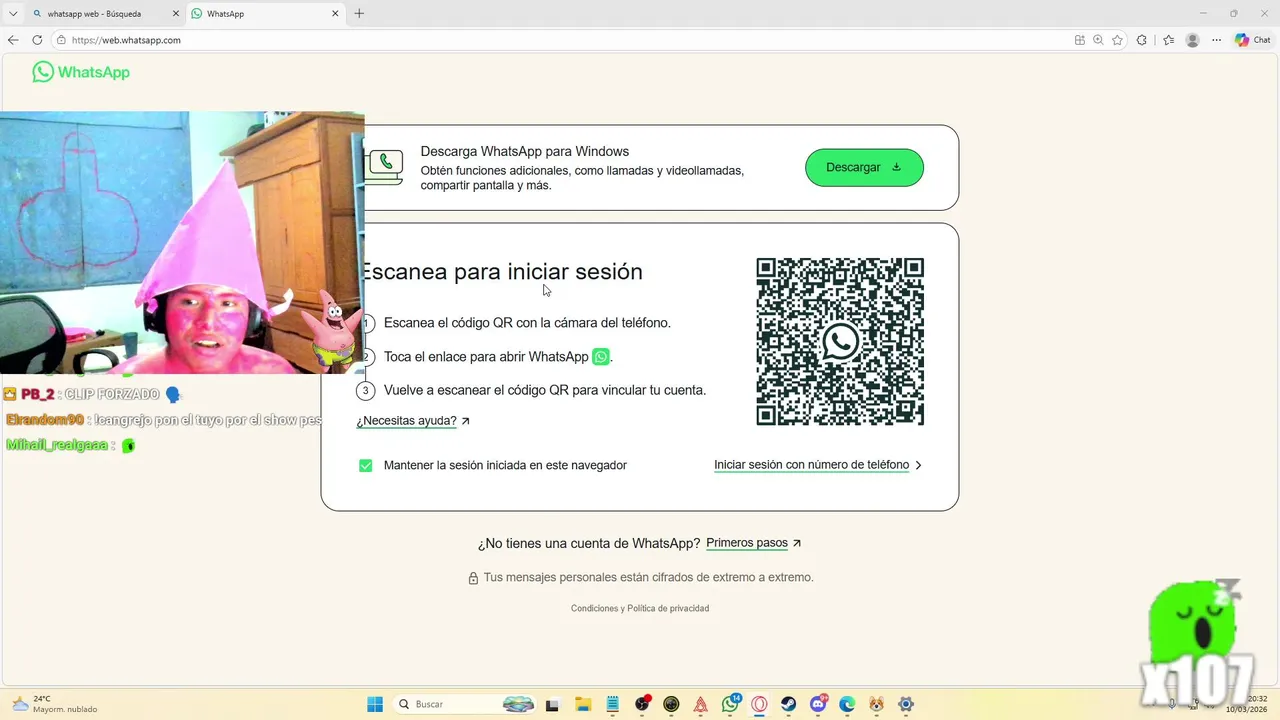The width and height of the screenshot is (1280, 720).
Task: Select the WhatsApp browser tab
Action: [x=265, y=14]
